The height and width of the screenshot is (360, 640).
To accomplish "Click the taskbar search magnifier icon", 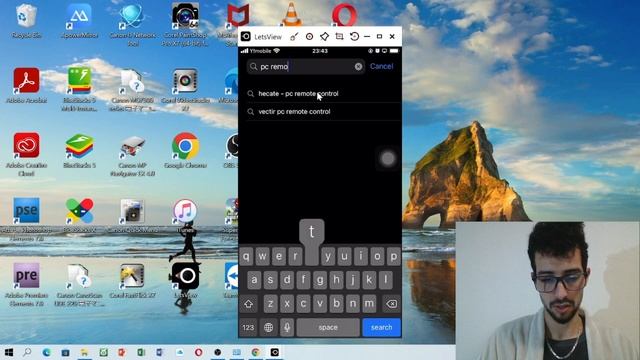I will 27,352.
